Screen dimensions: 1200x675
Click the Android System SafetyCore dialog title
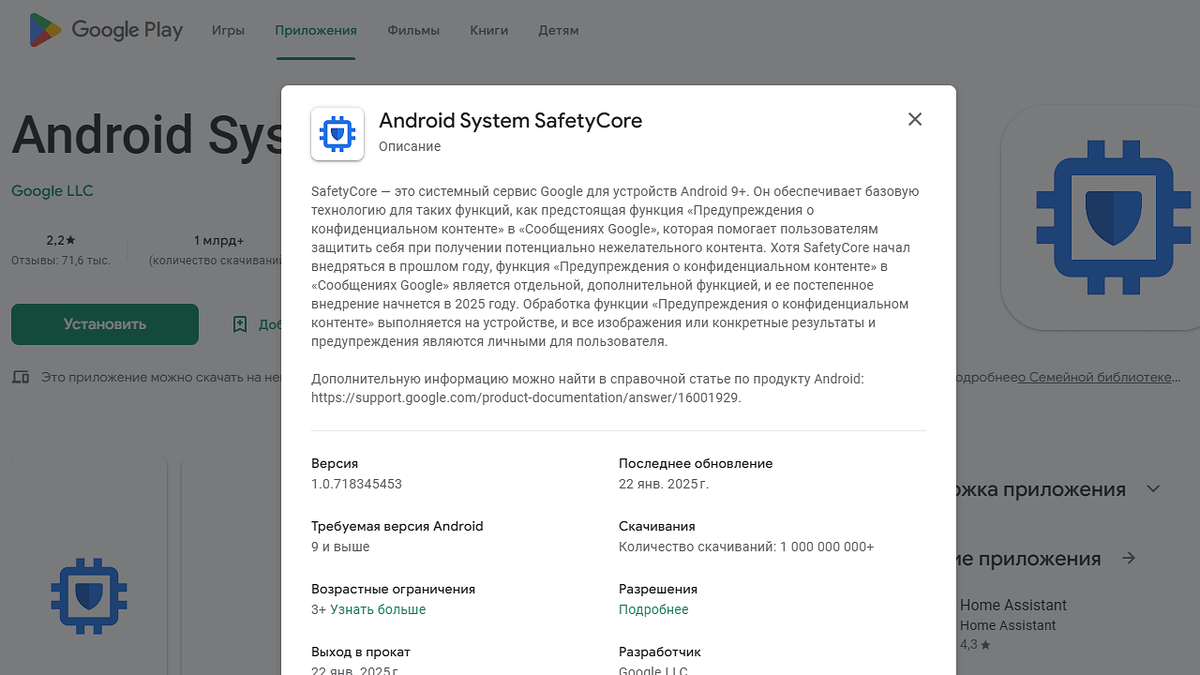click(x=510, y=121)
